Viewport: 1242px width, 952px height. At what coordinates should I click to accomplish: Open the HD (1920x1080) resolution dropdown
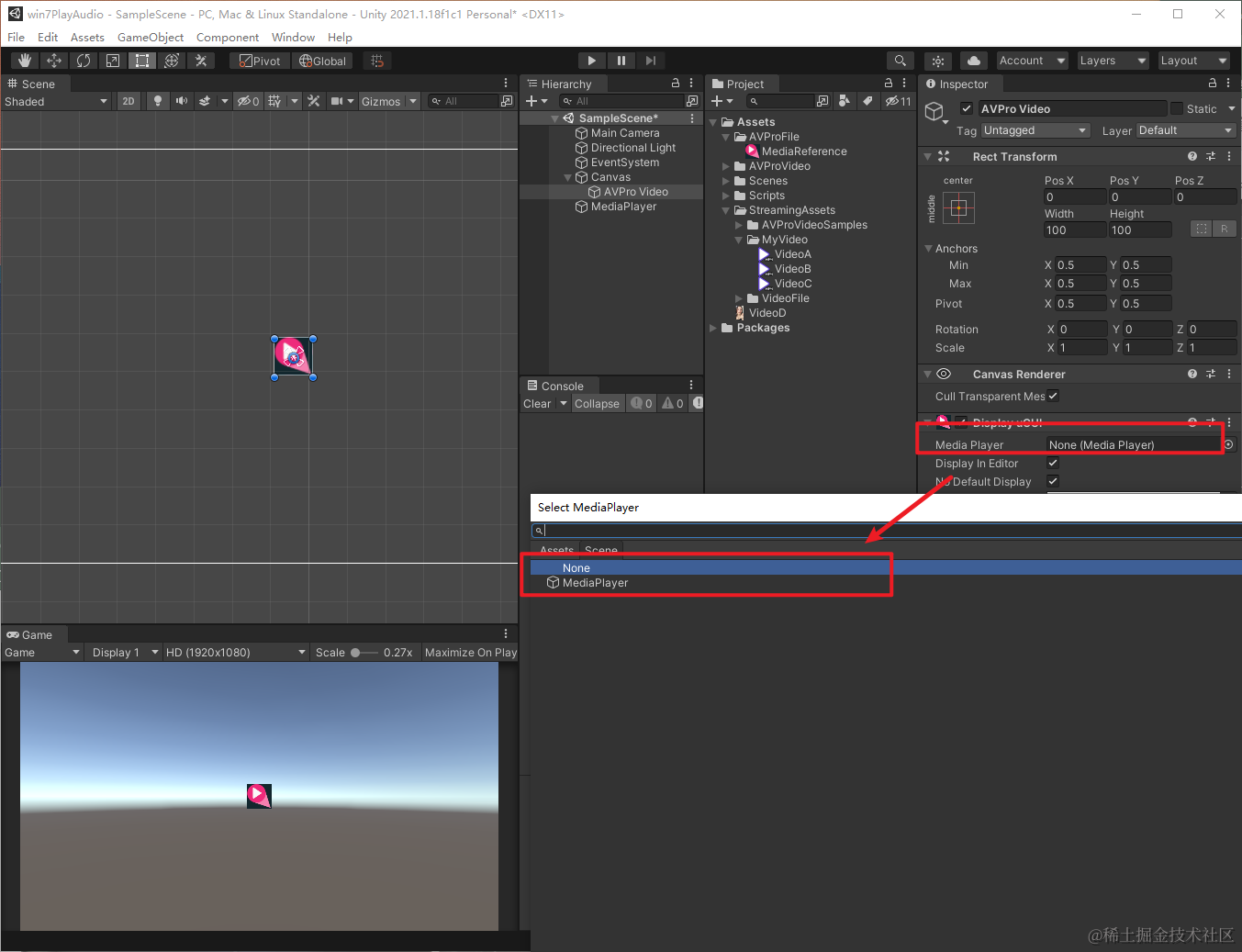pyautogui.click(x=235, y=652)
